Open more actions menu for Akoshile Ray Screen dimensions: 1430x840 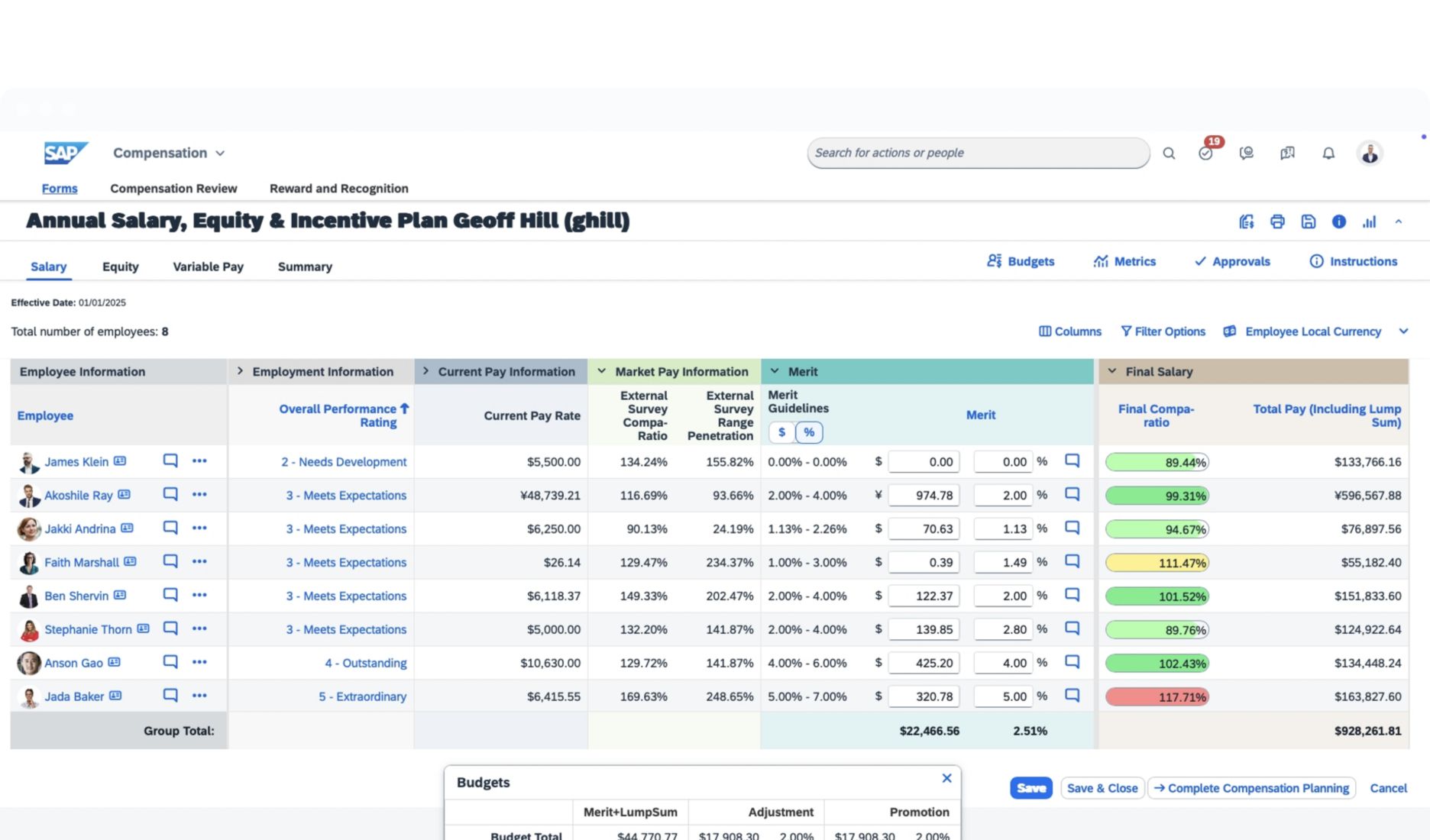point(199,495)
